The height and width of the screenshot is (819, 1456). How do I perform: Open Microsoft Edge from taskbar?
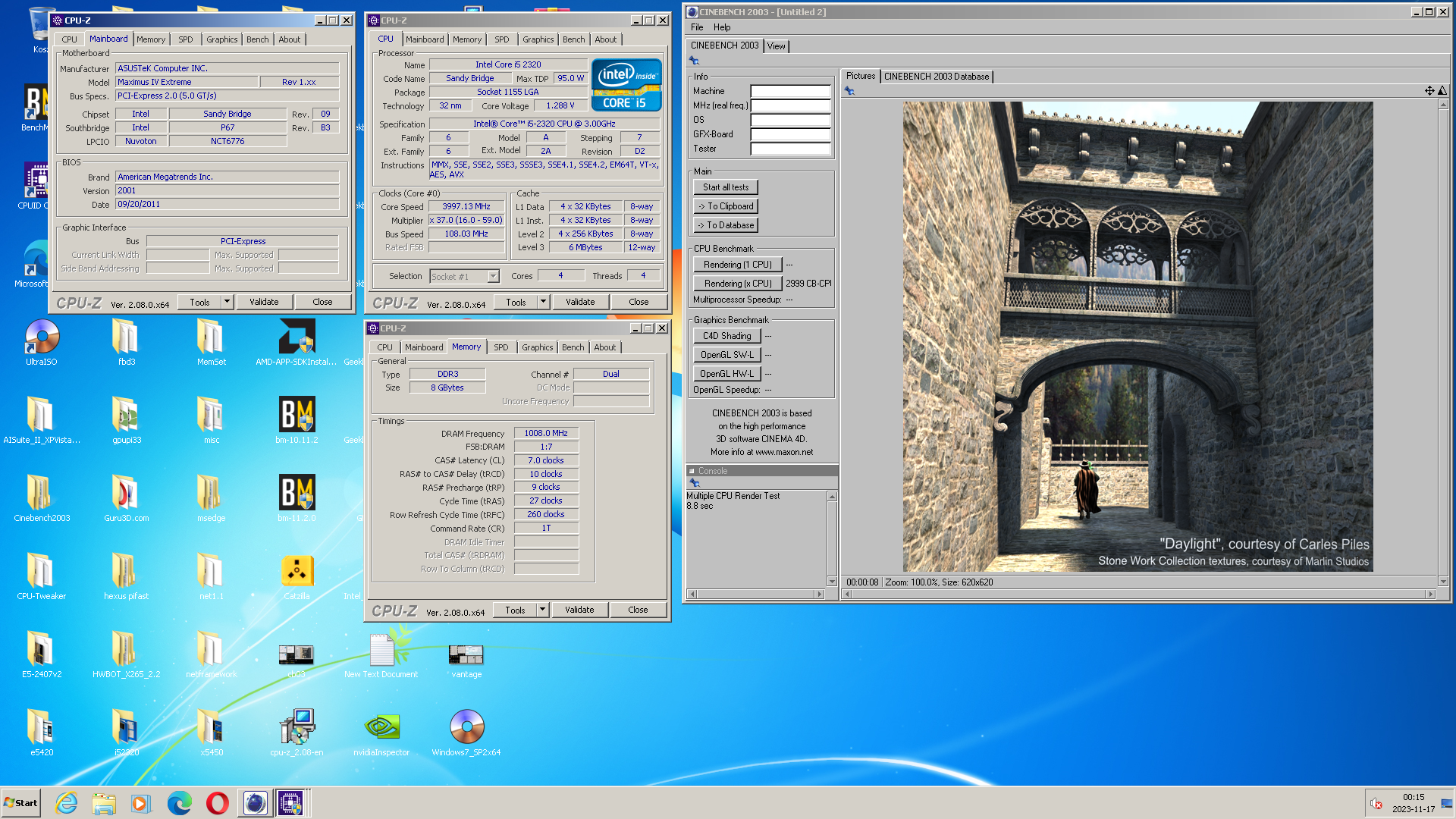(180, 803)
